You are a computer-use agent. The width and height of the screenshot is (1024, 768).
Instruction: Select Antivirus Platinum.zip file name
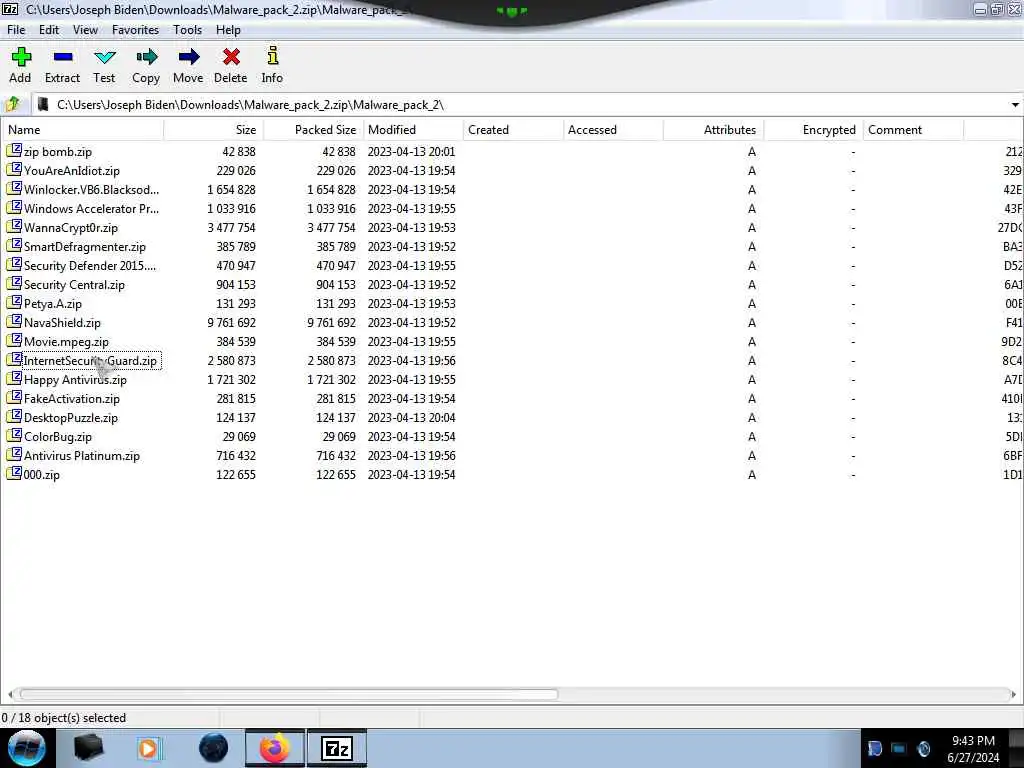(x=82, y=455)
